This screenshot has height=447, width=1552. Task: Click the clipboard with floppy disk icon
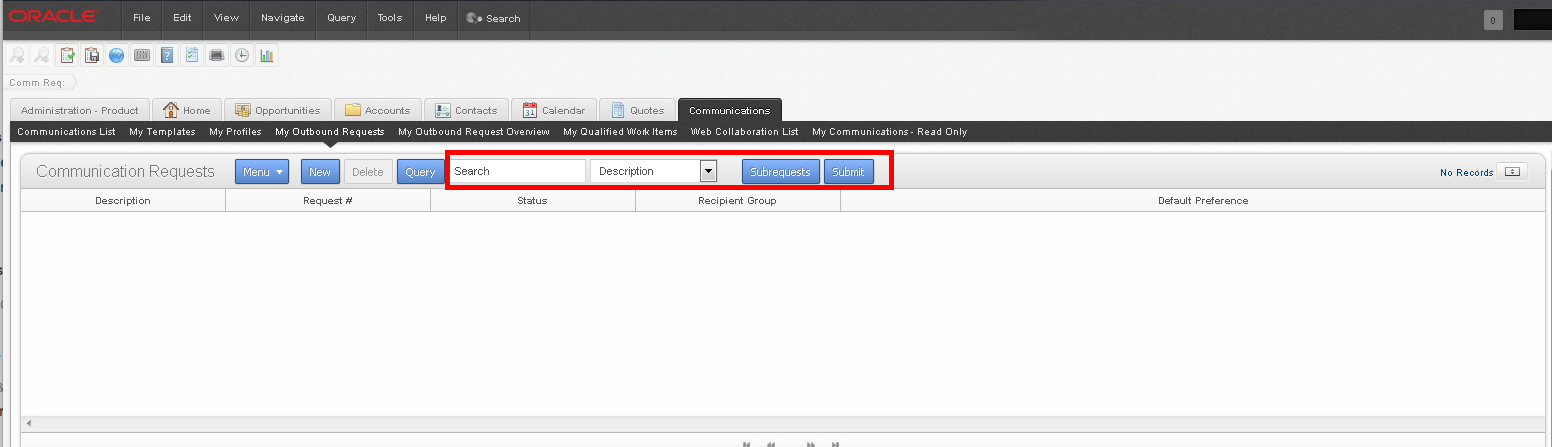92,56
